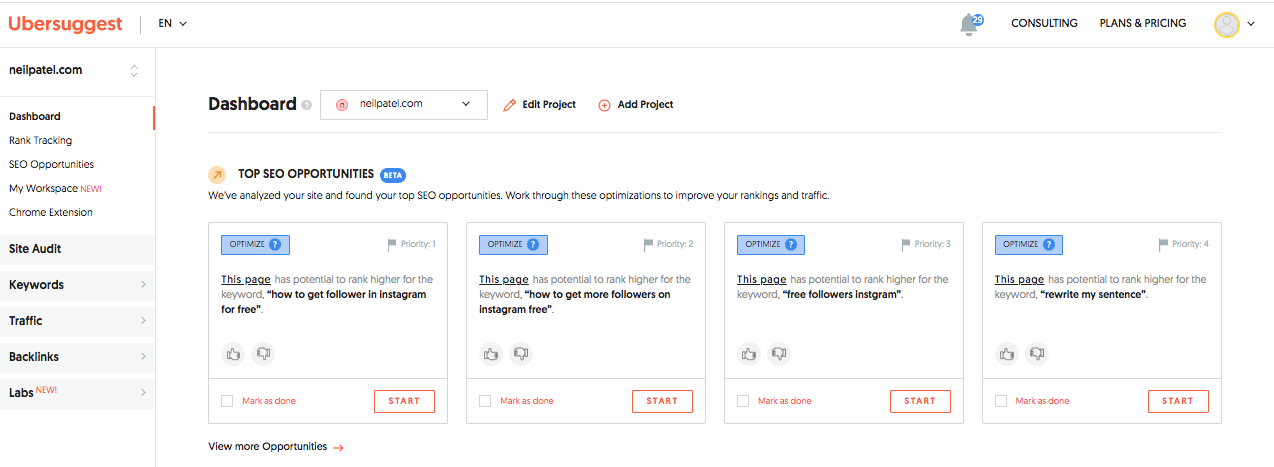Image resolution: width=1274 pixels, height=467 pixels.
Task: Click the user profile avatar
Action: coord(1226,24)
